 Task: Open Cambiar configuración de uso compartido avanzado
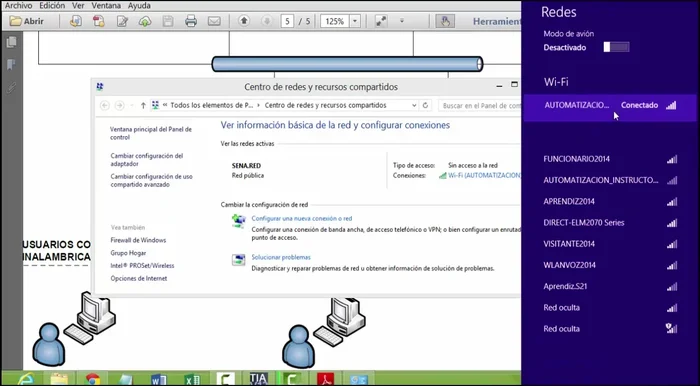tap(152, 180)
